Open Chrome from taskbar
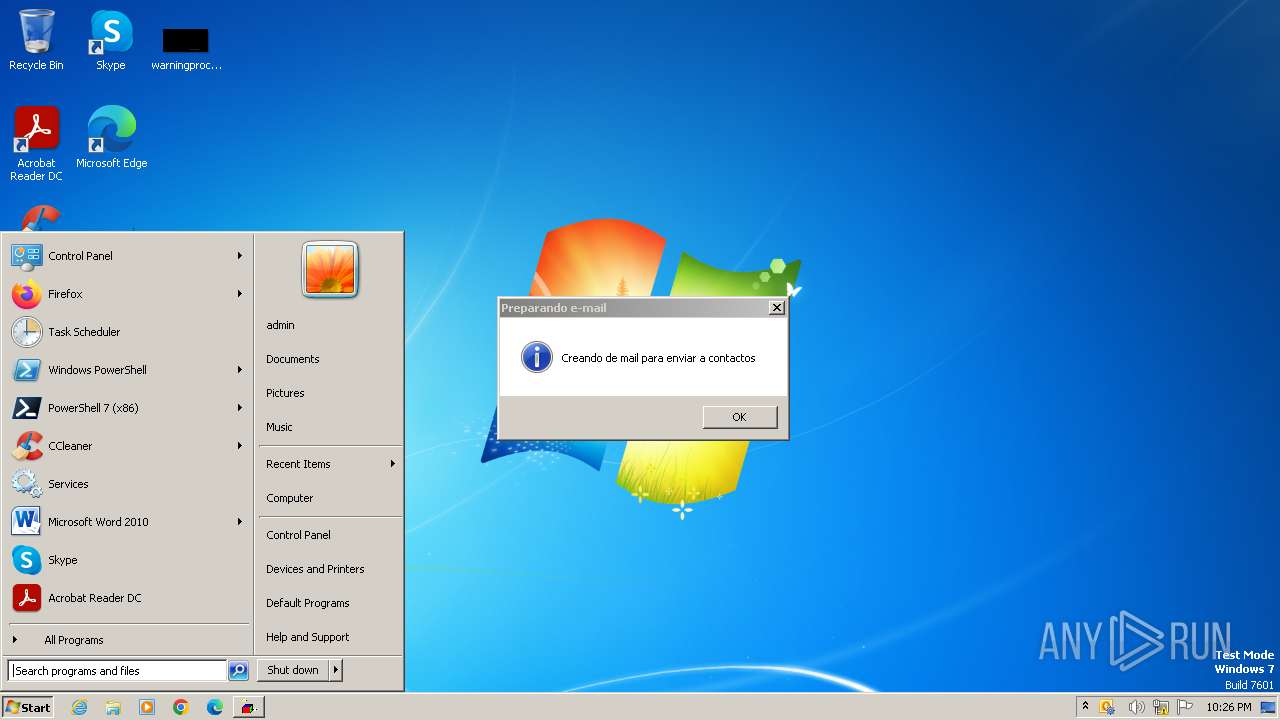This screenshot has width=1280, height=720. coord(181,707)
